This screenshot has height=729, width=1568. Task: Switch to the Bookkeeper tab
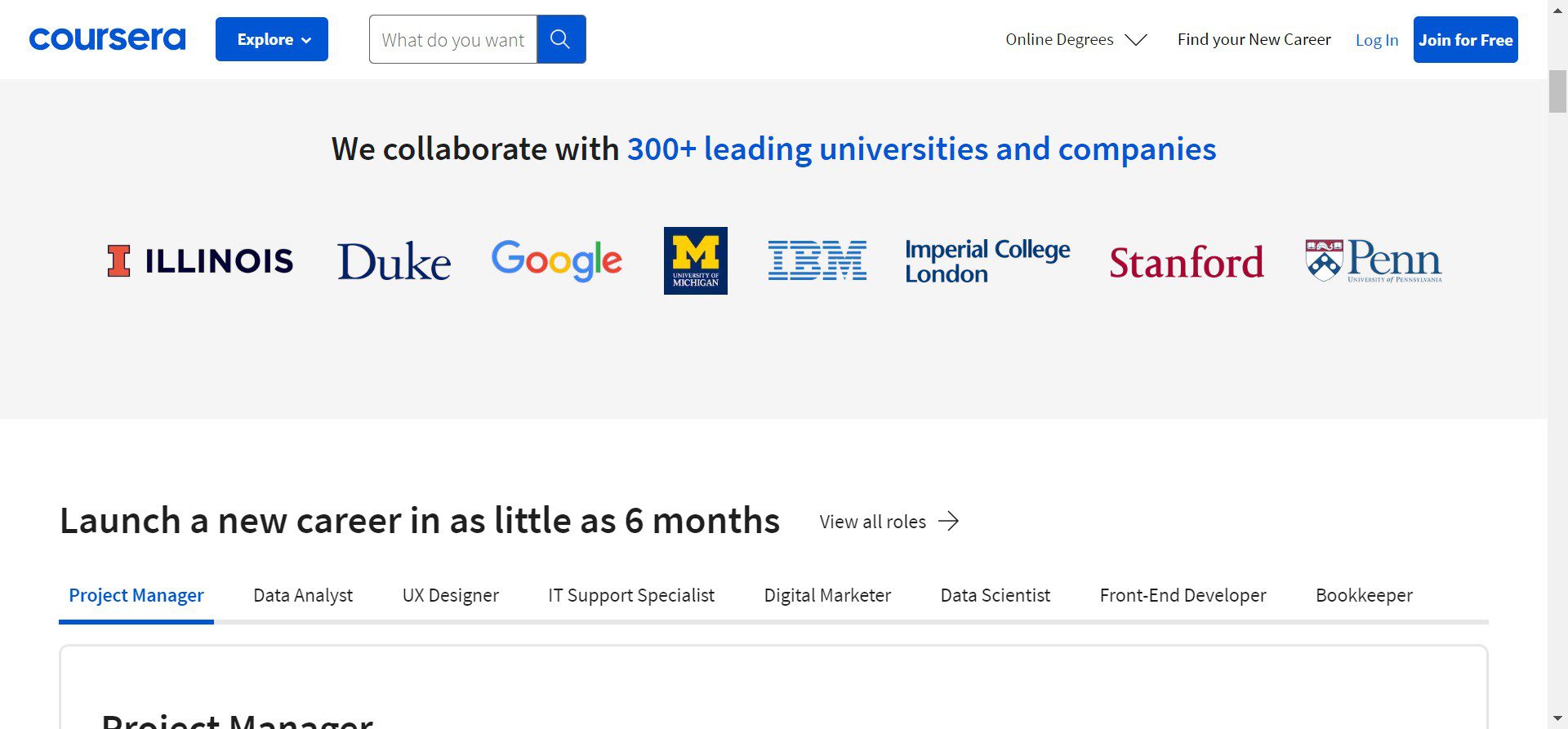[1364, 595]
